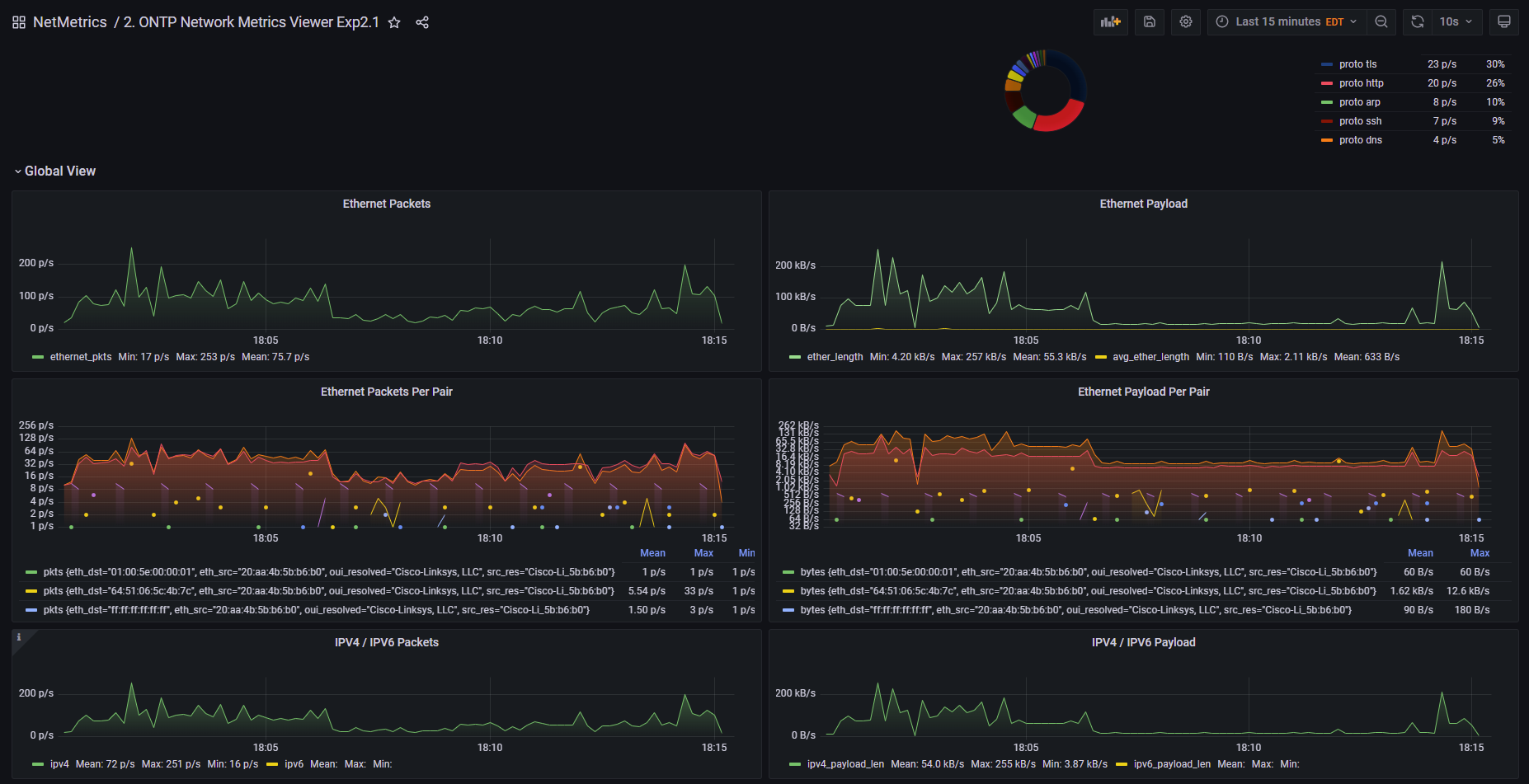
Task: Change color of proto tls swatch
Action: (1327, 64)
